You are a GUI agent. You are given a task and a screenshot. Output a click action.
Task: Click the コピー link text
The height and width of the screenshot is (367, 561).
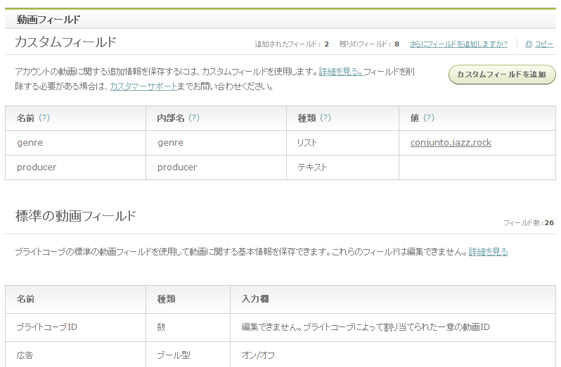click(544, 44)
